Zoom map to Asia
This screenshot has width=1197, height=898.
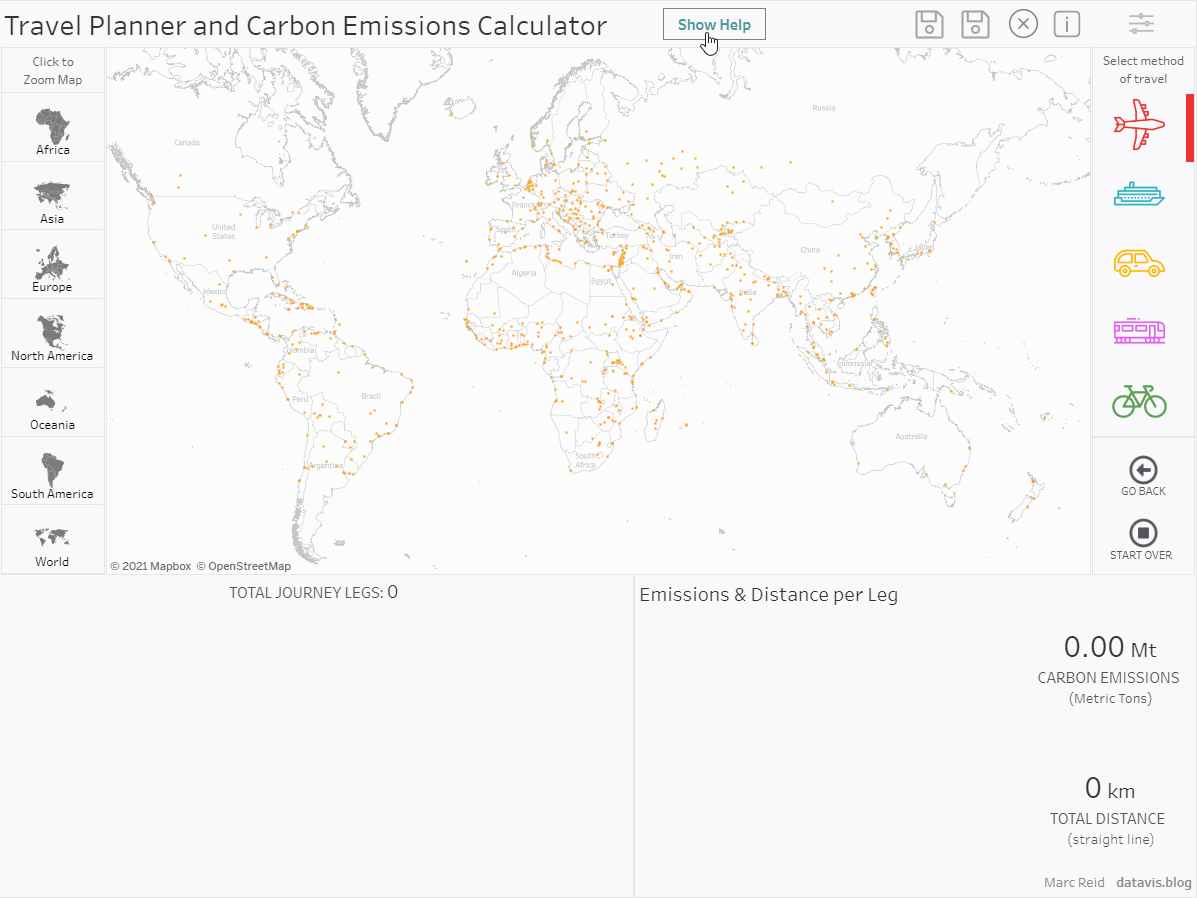[x=52, y=197]
